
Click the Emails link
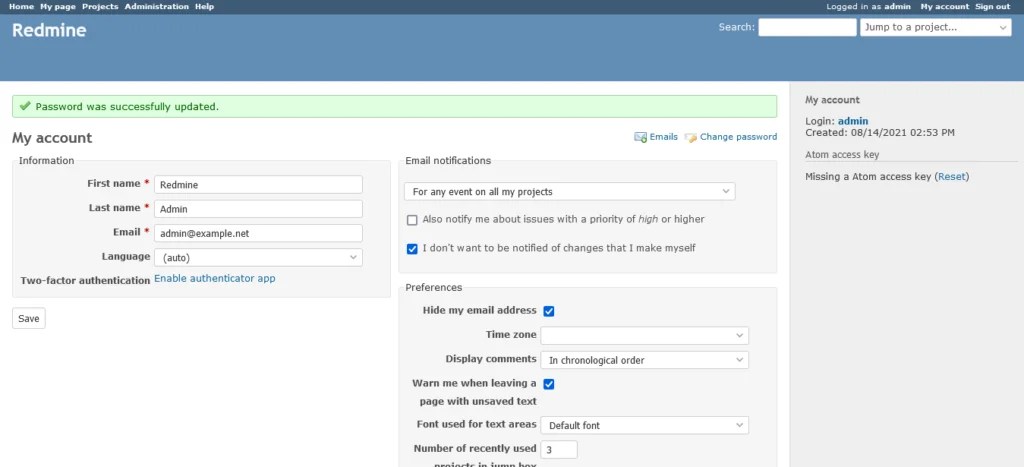664,137
